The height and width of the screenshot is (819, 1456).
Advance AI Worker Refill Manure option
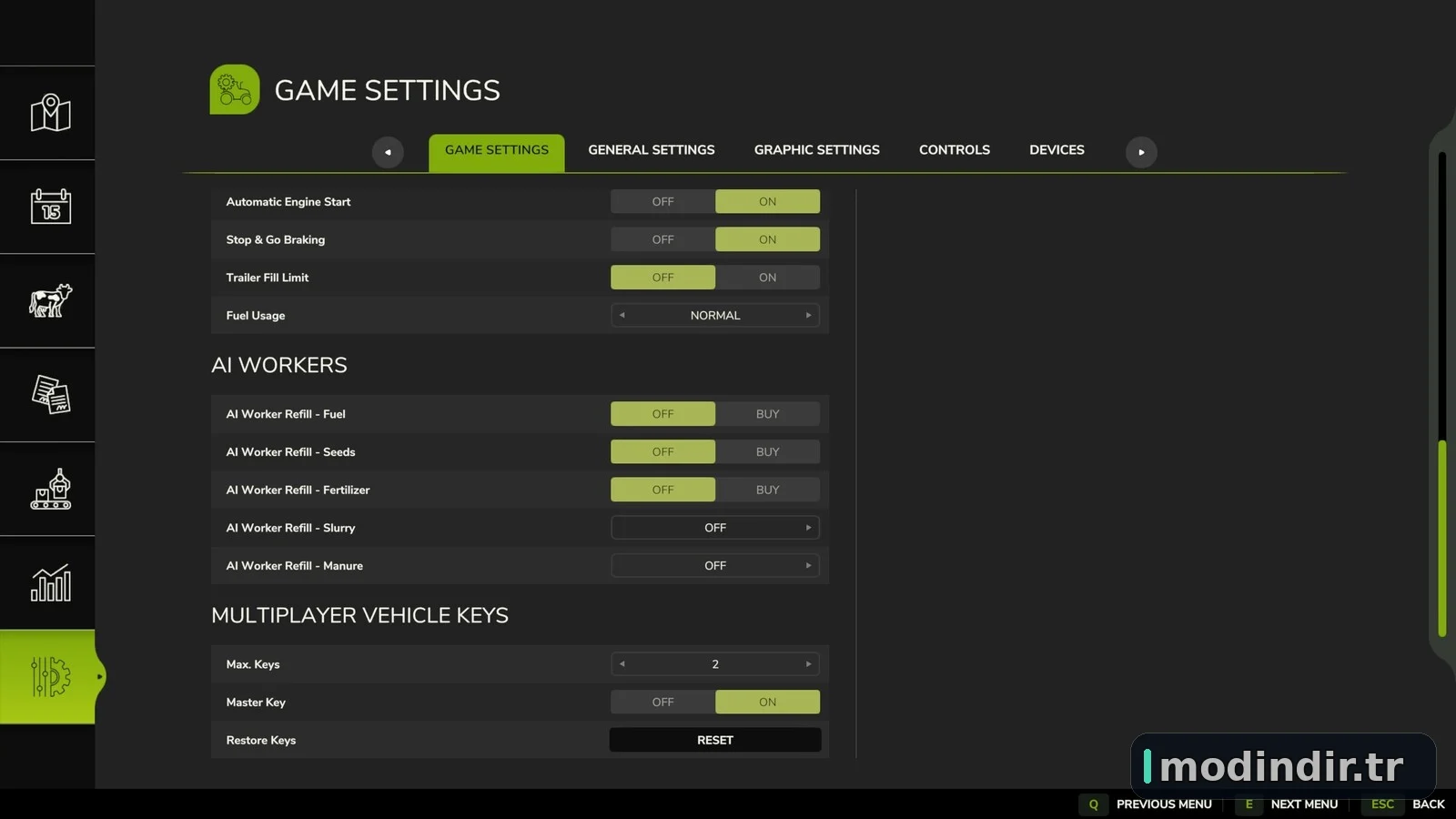[808, 566]
